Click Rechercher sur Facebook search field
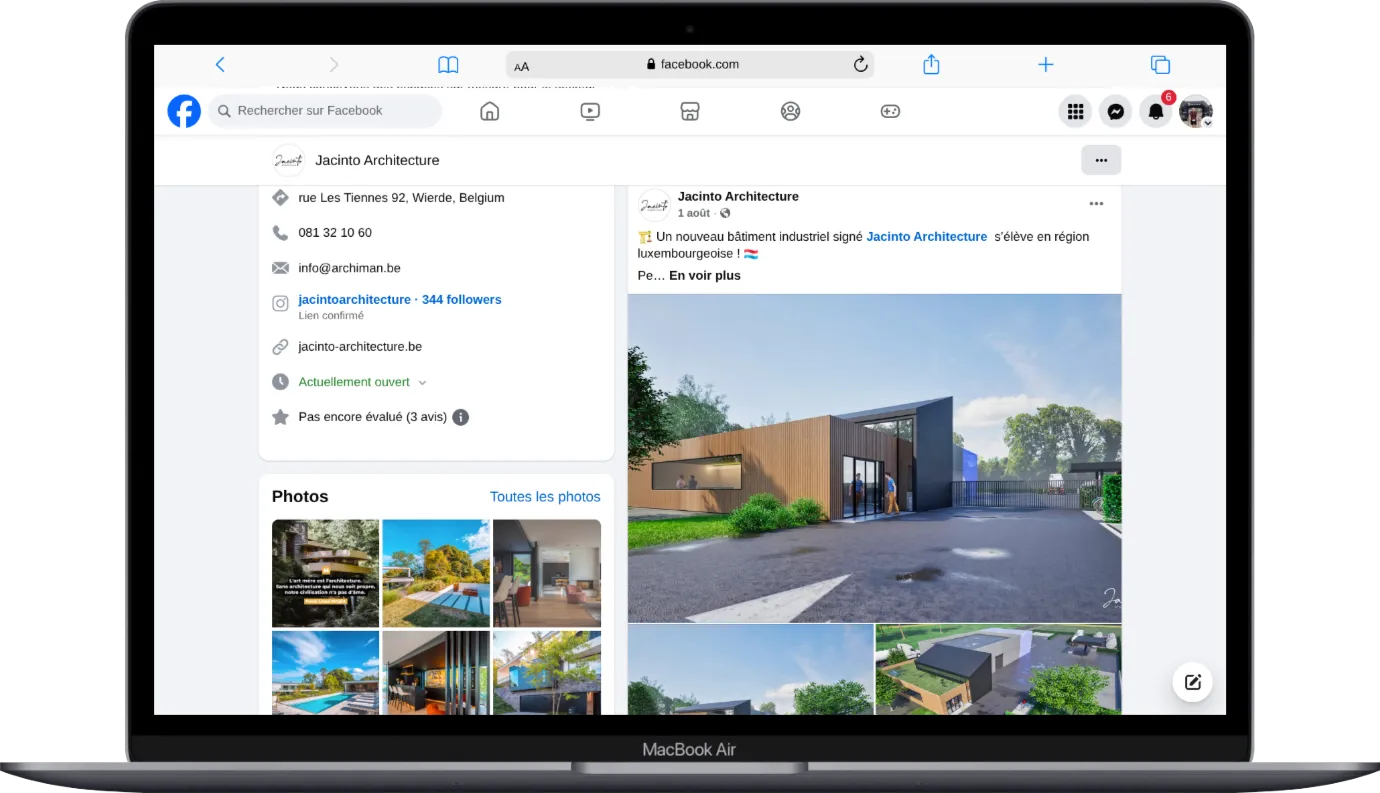Screen dimensions: 1380x793 tap(325, 111)
